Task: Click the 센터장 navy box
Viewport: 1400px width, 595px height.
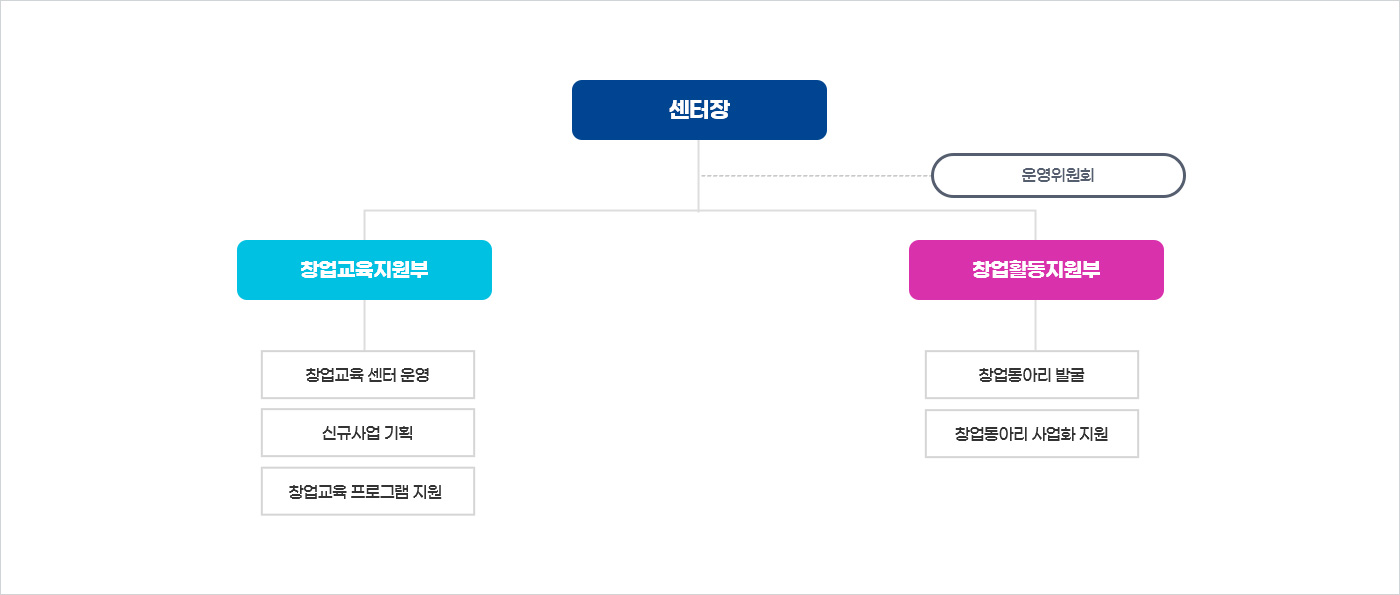Action: click(699, 110)
